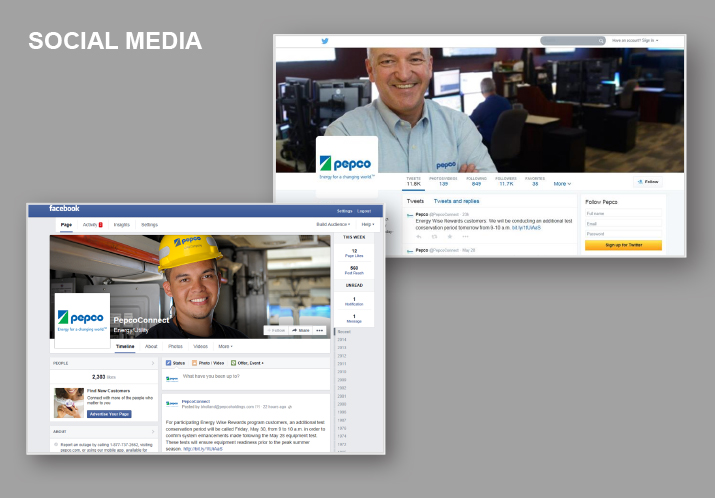Open the three-dot menu on Facebook cover
This screenshot has height=498, width=715.
320,330
